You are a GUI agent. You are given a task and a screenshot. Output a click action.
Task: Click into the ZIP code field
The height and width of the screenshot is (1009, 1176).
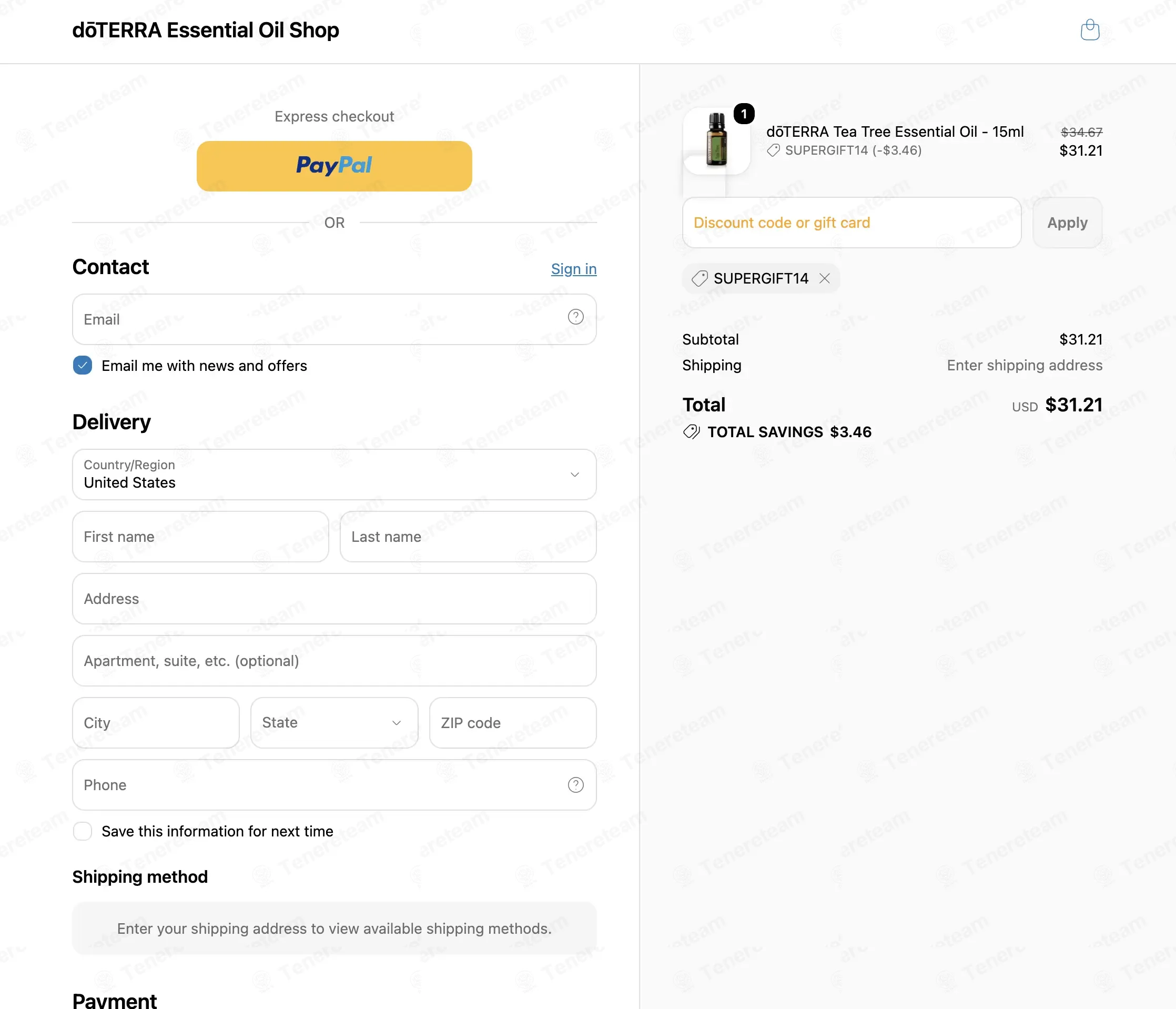[x=512, y=722]
